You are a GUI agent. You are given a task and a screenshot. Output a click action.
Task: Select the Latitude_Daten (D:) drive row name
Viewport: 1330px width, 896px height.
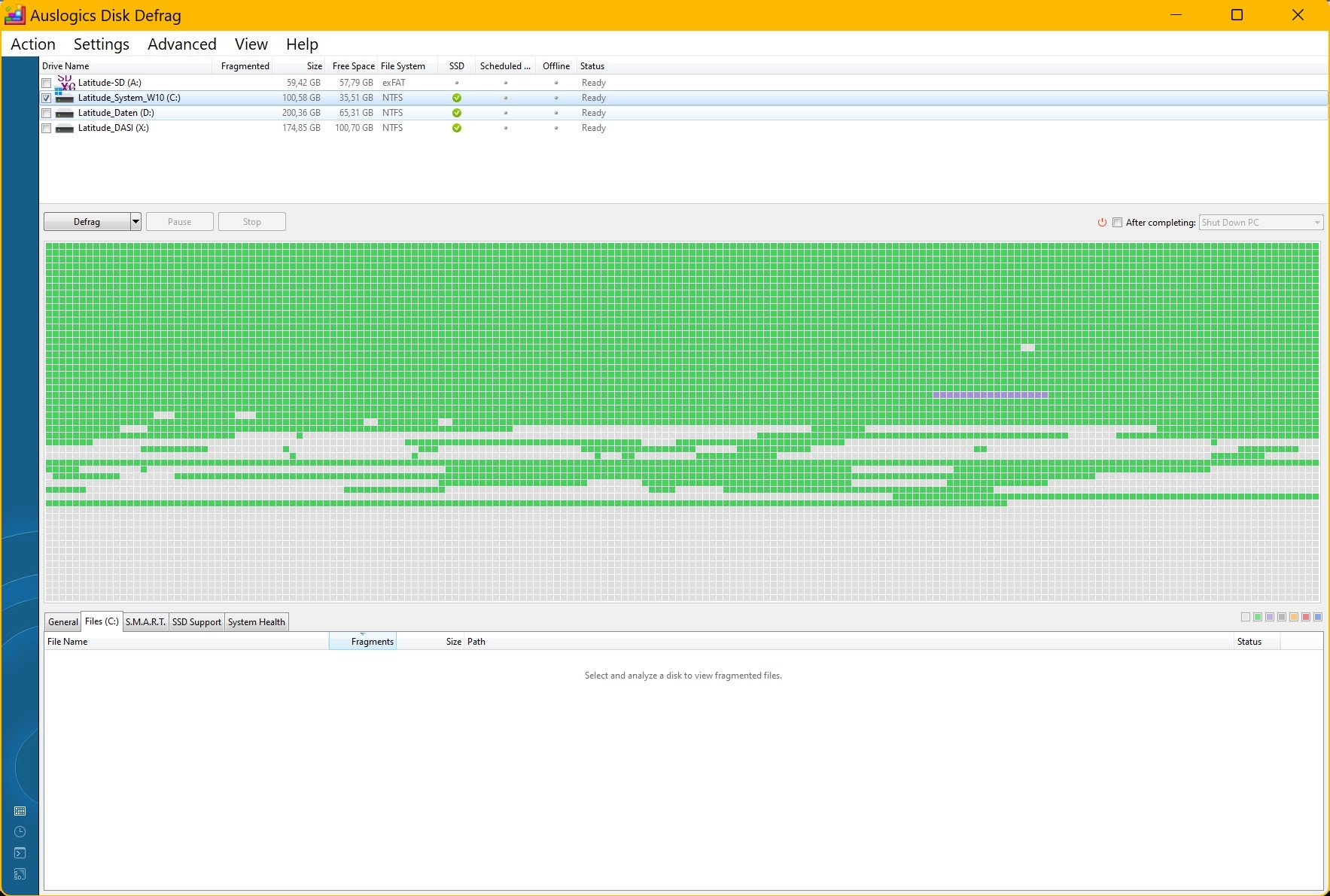coord(116,113)
